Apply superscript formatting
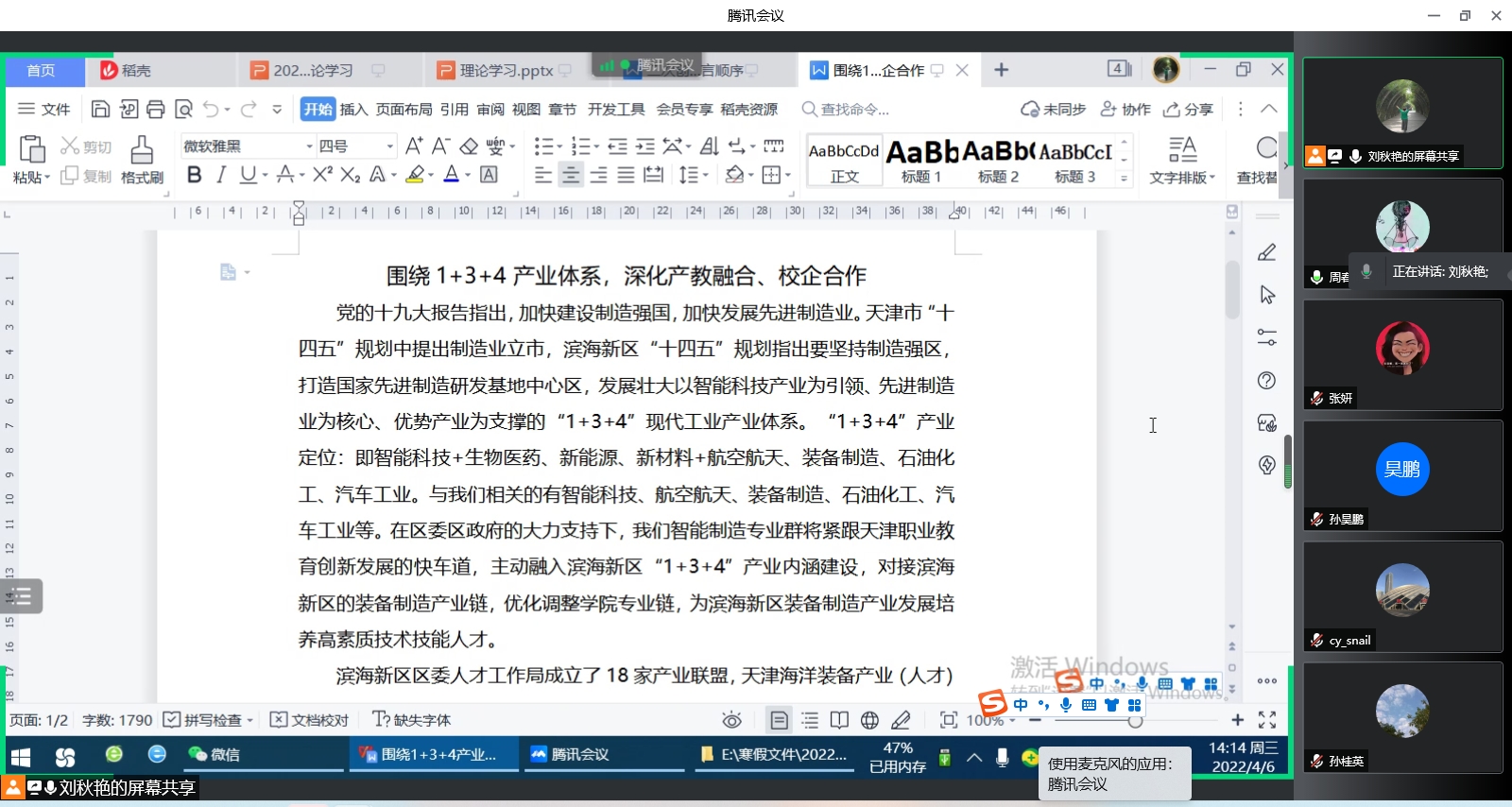 [322, 175]
